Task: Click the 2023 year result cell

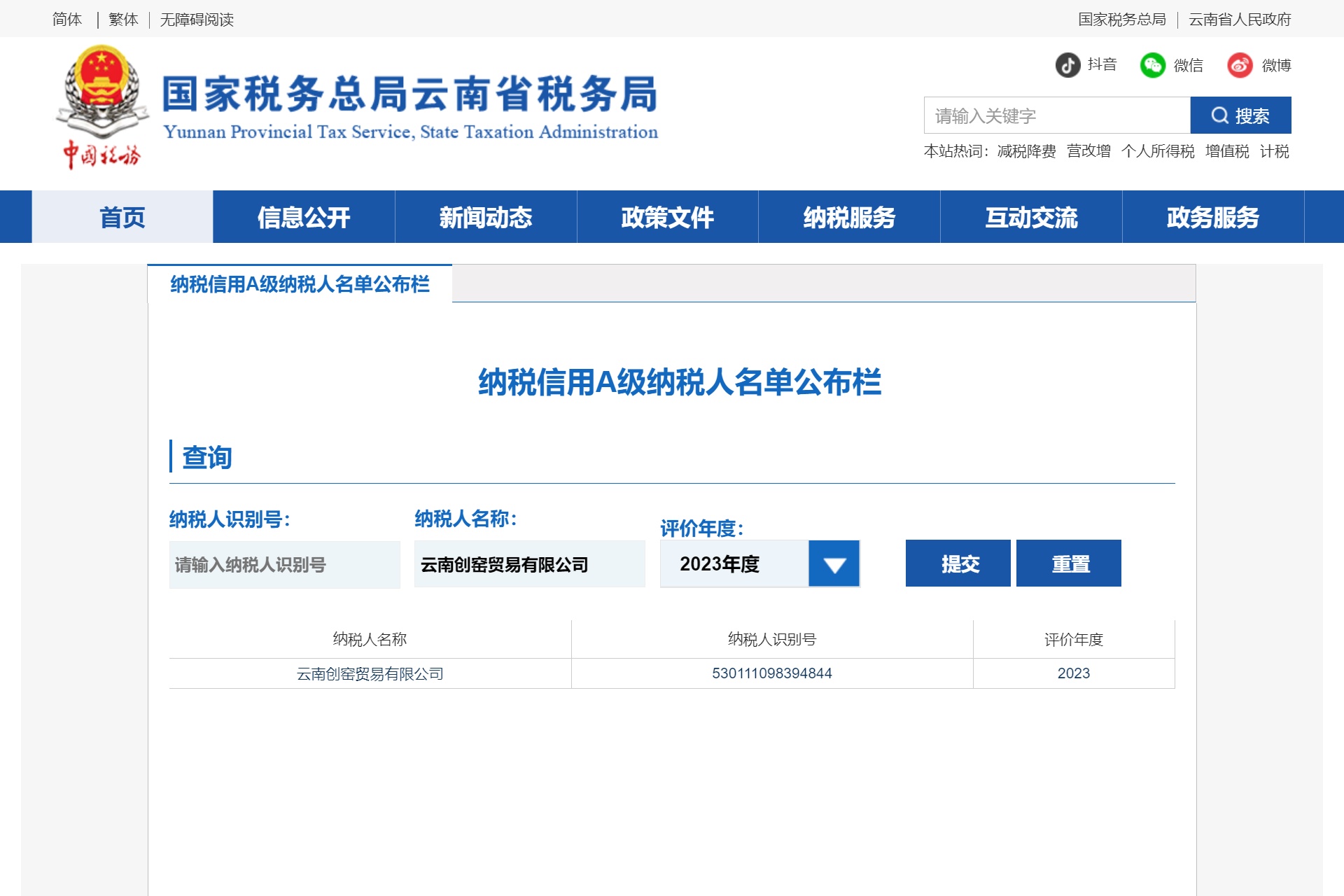Action: pyautogui.click(x=1074, y=673)
